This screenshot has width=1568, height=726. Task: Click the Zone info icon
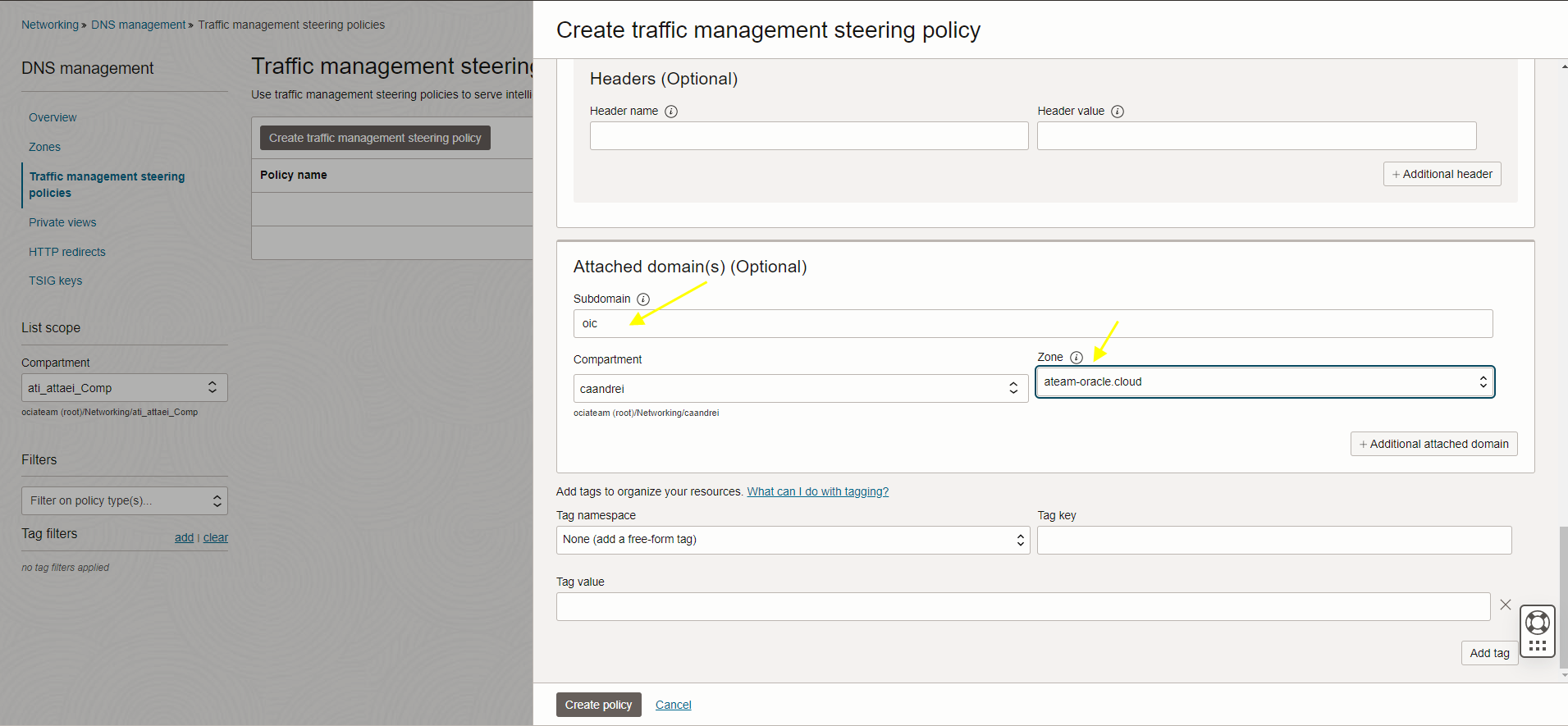(1077, 358)
